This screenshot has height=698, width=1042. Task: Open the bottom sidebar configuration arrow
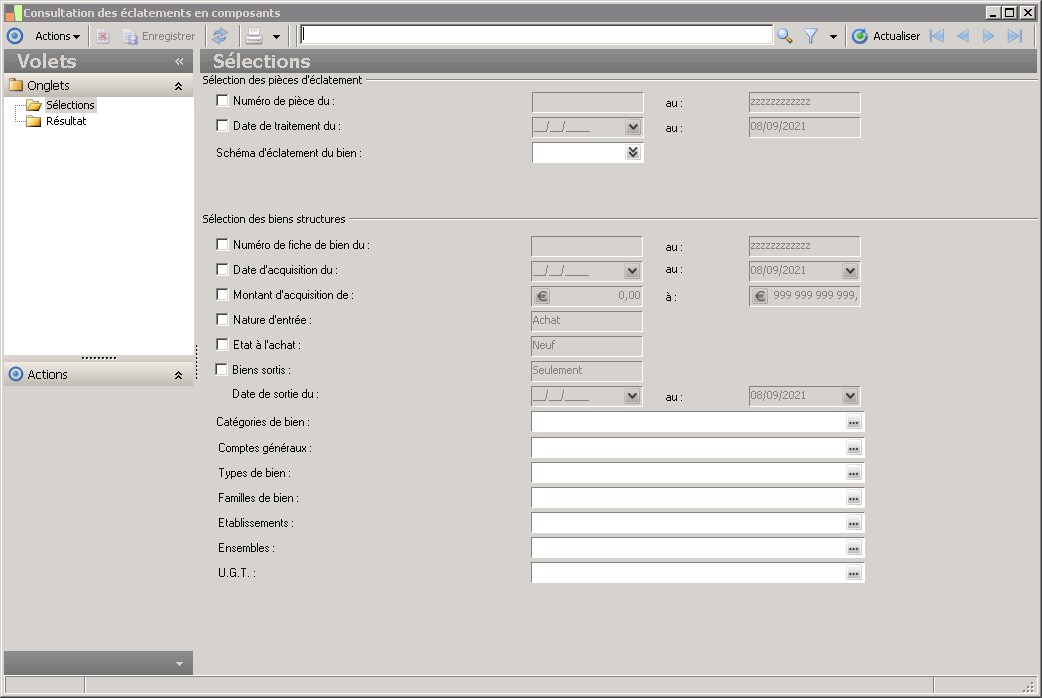[179, 663]
